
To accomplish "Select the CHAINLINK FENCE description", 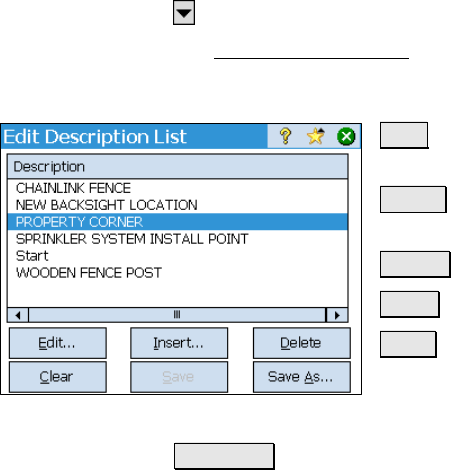I will tap(178, 188).
